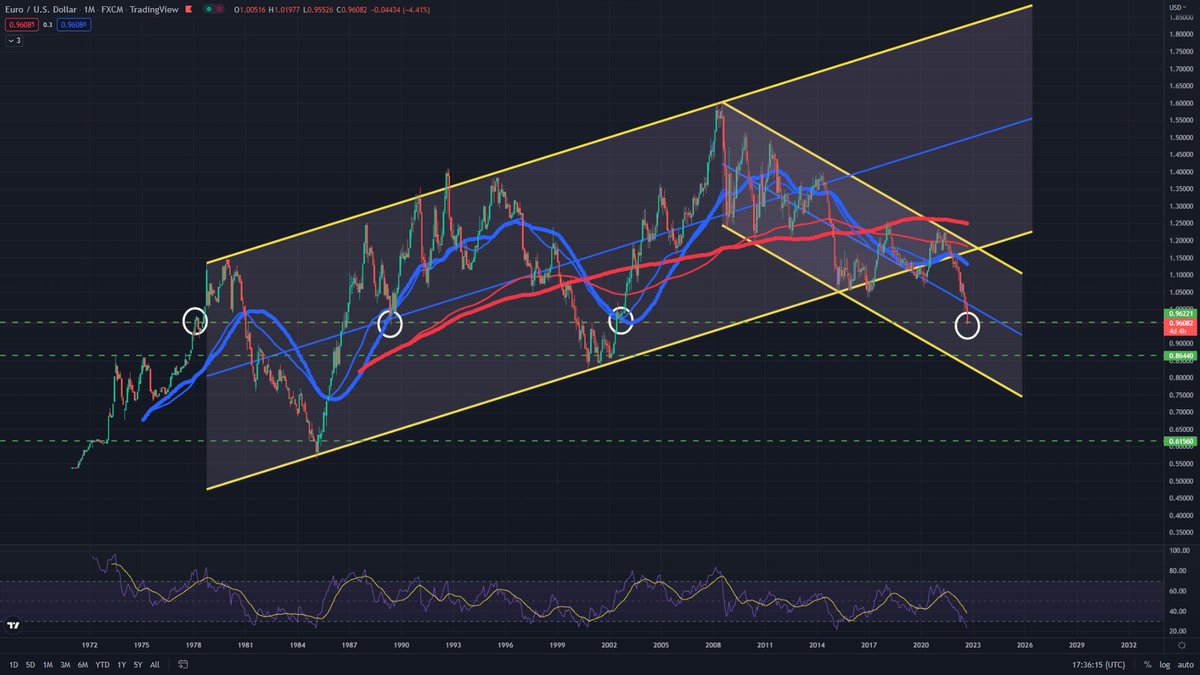Click the flag icon beside the EUR/USD symbol

pos(188,10)
